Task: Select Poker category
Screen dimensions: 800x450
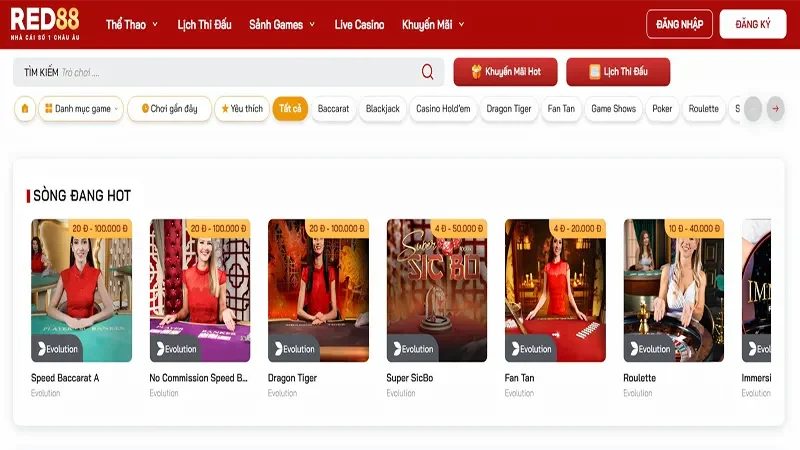Action: click(662, 109)
